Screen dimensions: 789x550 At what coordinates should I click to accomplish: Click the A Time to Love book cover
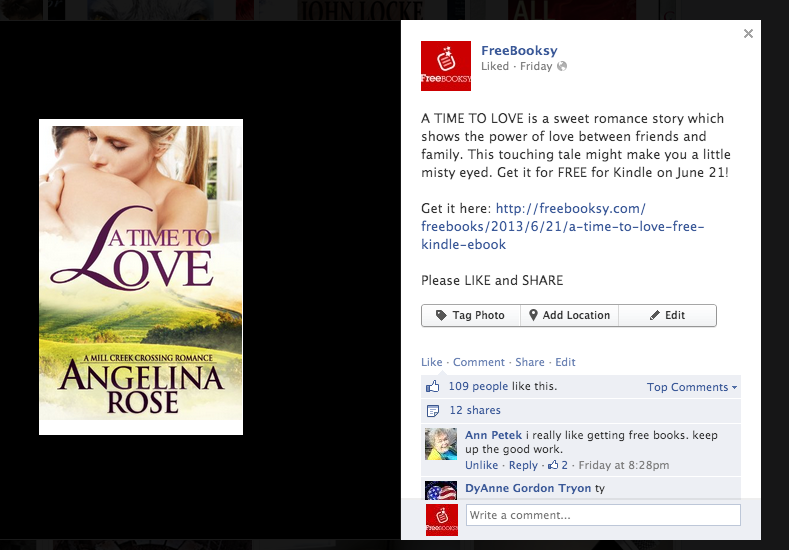[141, 277]
